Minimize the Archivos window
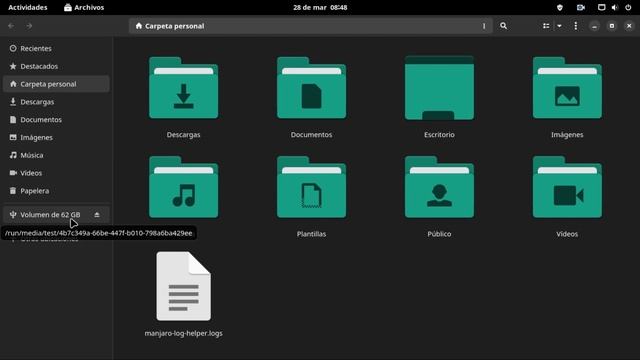The height and width of the screenshot is (360, 640). [x=594, y=26]
